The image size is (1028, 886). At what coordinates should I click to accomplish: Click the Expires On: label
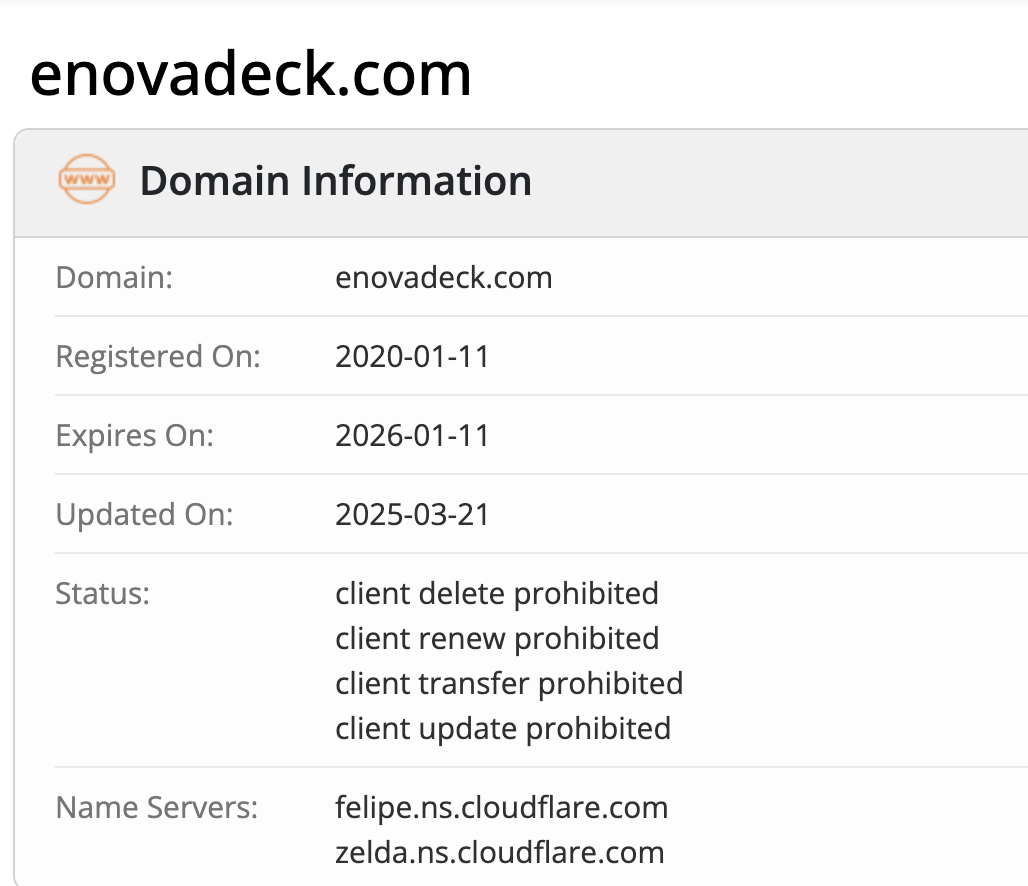(x=134, y=436)
